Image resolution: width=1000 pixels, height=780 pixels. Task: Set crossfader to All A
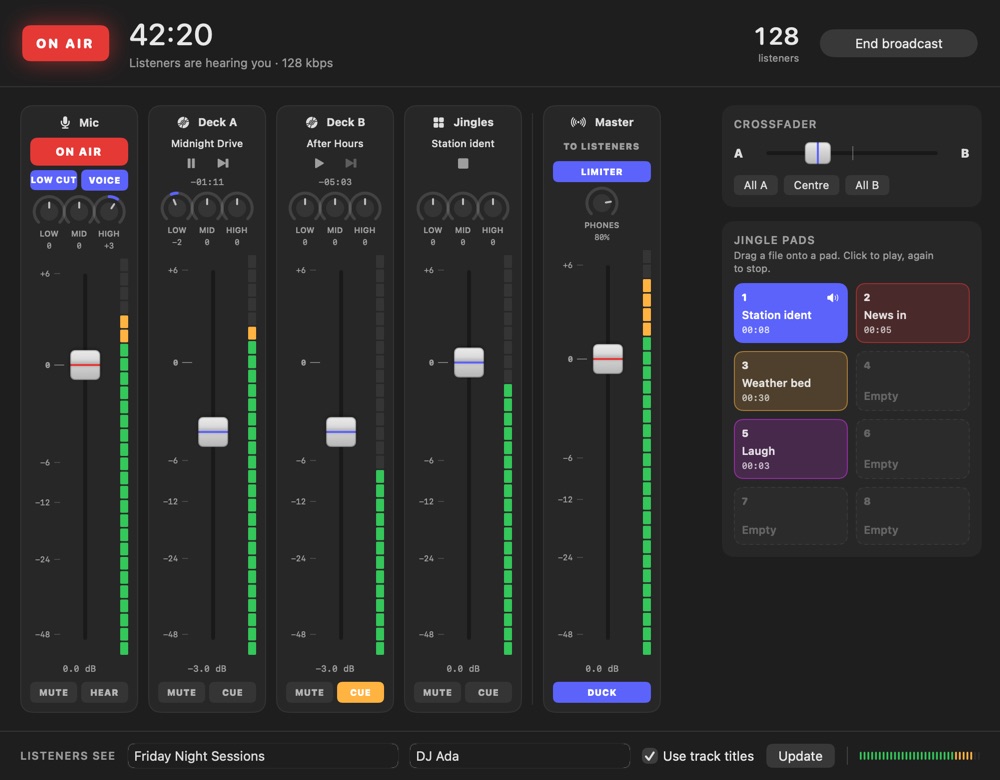[755, 185]
